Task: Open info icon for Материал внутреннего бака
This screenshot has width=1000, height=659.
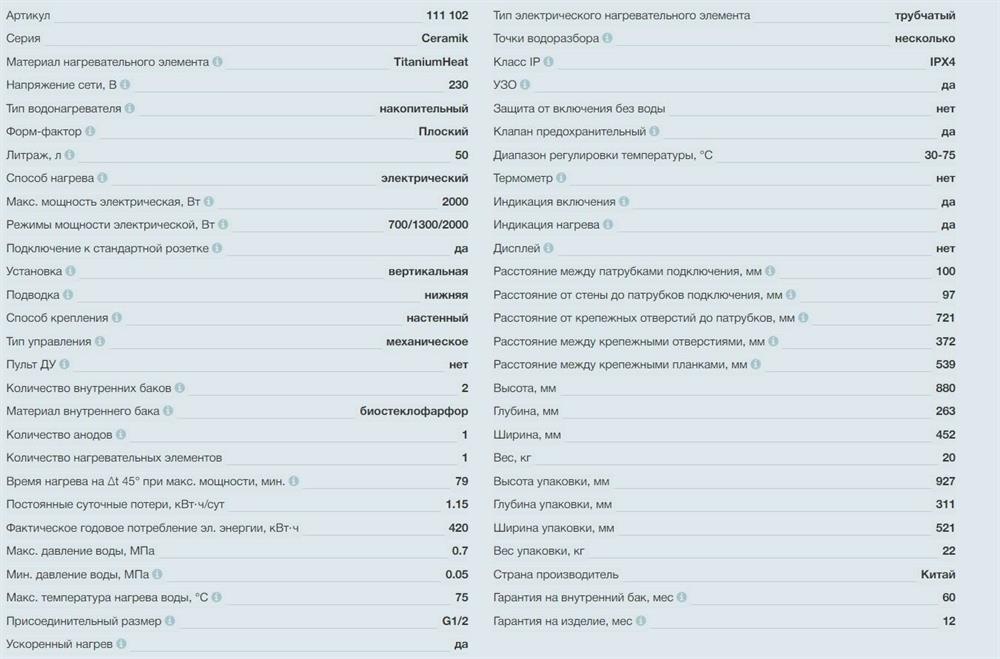Action: [168, 411]
